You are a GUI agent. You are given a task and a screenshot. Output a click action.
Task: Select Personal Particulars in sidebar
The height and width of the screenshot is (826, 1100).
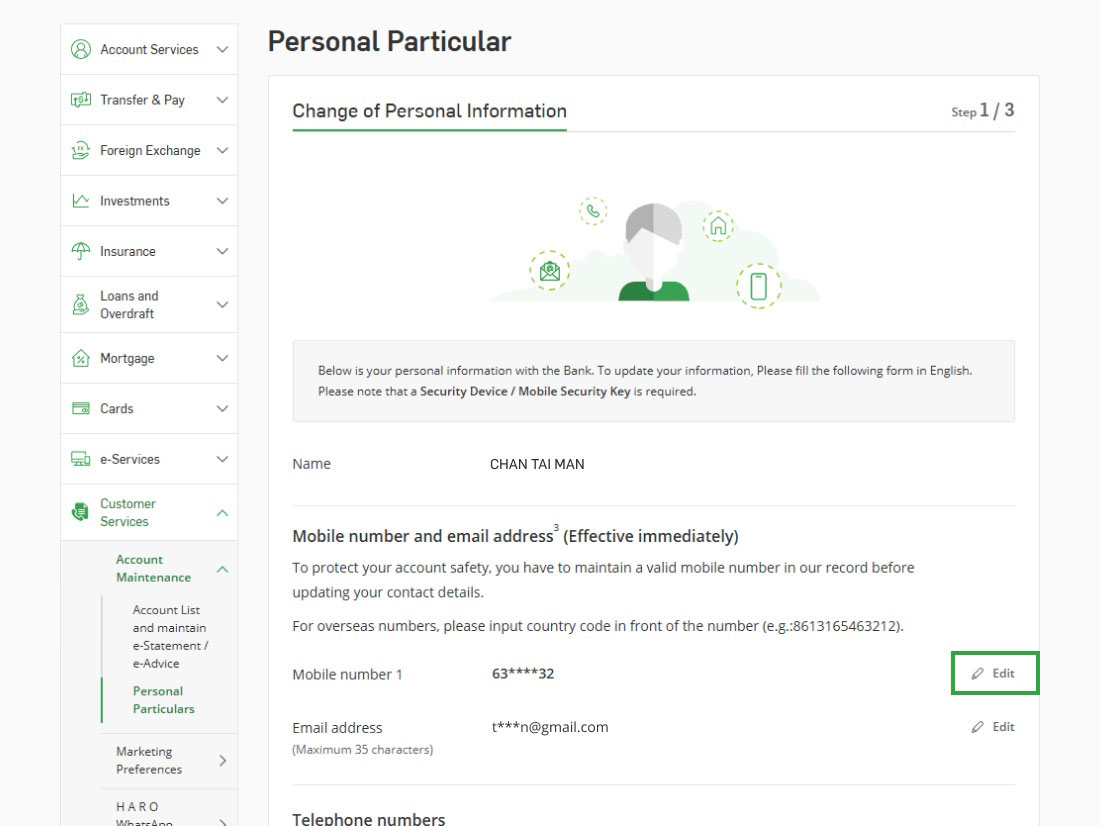[x=163, y=700]
